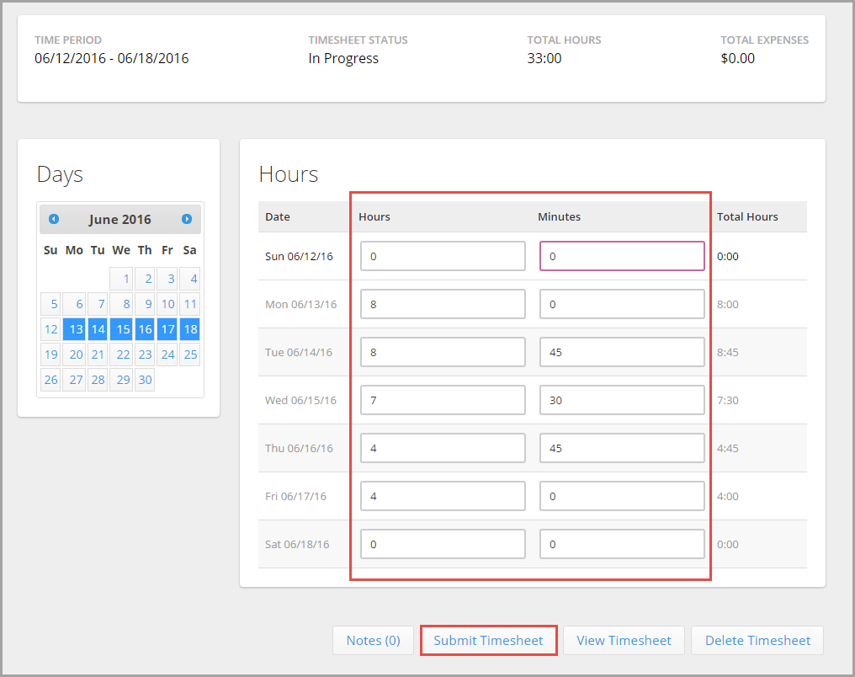Pick June 2 in the calendar
The width and height of the screenshot is (855, 677).
pyautogui.click(x=145, y=279)
